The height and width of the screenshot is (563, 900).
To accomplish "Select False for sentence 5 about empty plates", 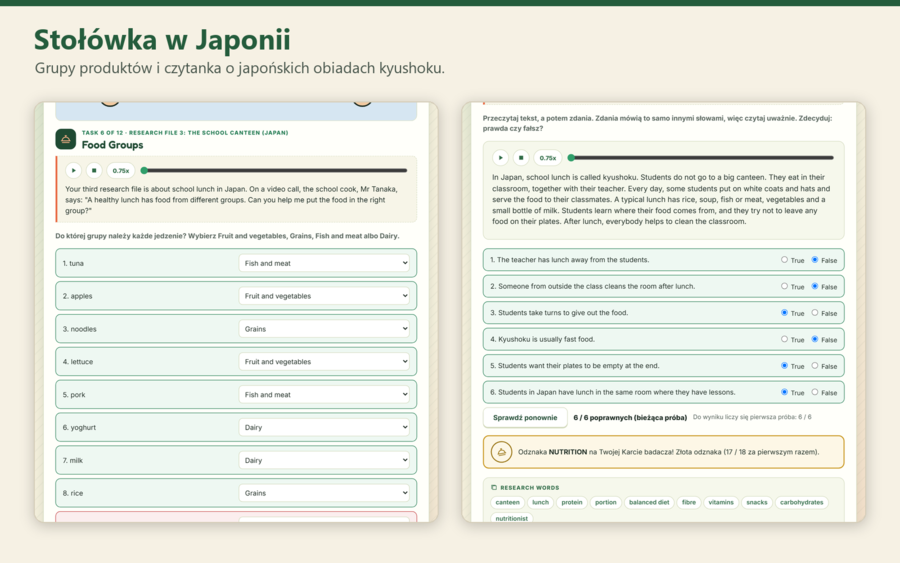I will click(x=814, y=366).
